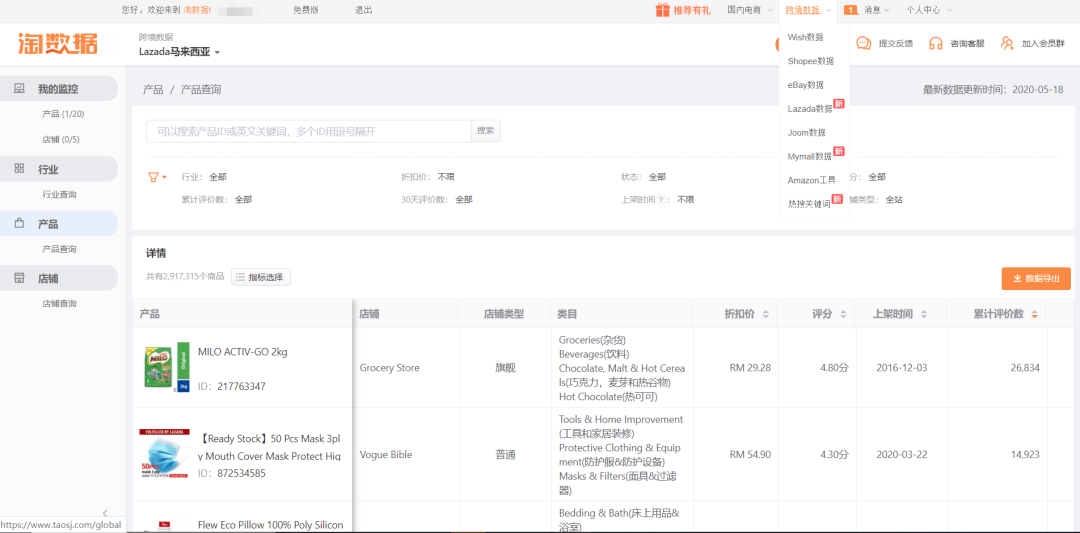The width and height of the screenshot is (1080, 533).
Task: Open 产品 (1/20) under 我的监控
Action: pos(63,114)
